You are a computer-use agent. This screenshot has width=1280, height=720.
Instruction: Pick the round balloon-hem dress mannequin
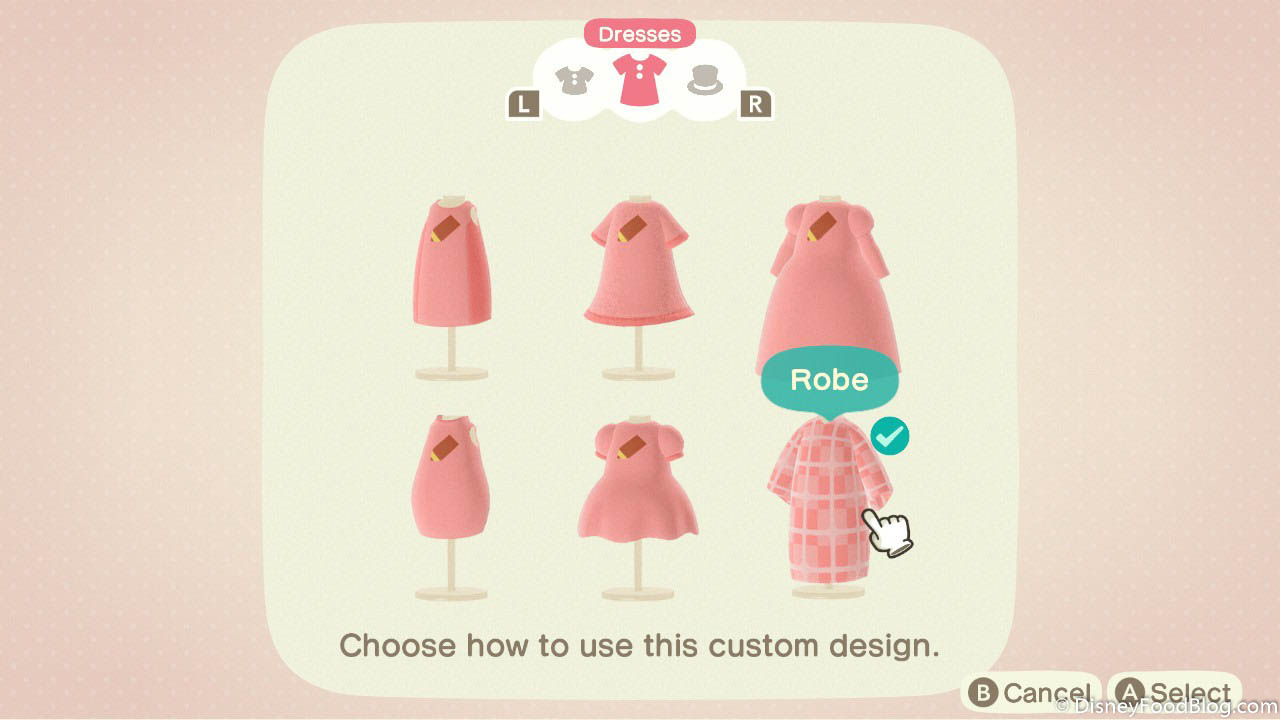452,507
